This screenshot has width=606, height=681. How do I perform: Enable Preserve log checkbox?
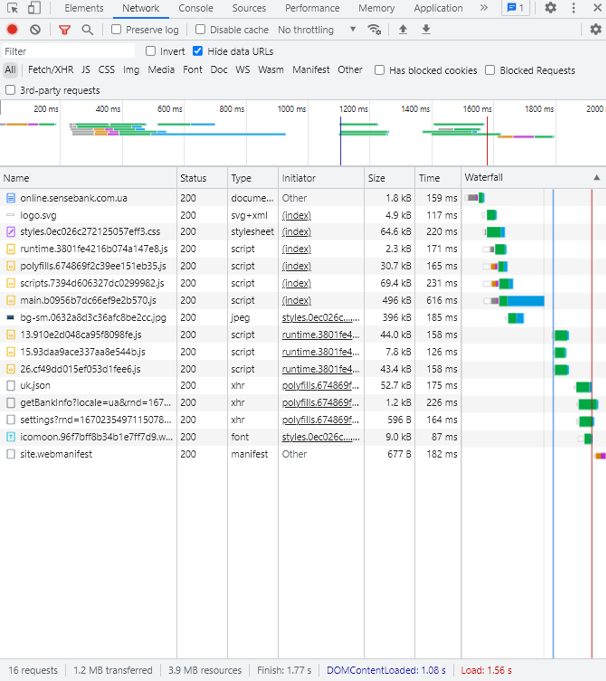coord(116,30)
